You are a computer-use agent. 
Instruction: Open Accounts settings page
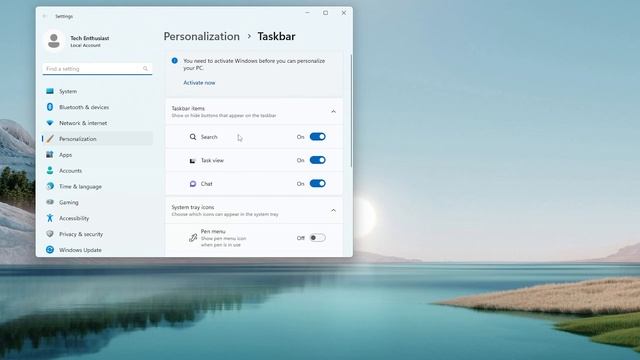coord(98,171)
